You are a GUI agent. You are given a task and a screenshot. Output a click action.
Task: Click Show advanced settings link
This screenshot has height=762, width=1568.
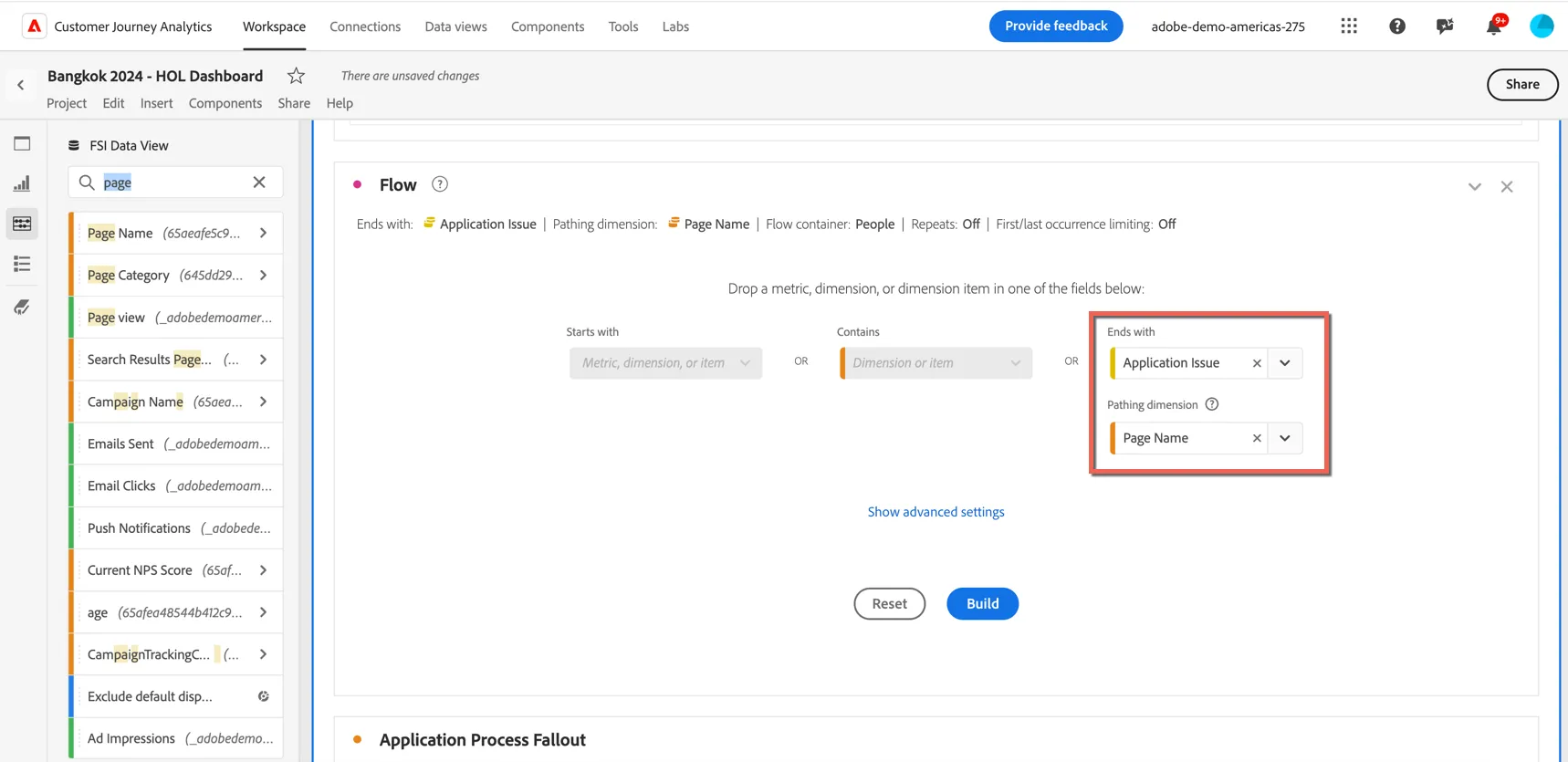(x=936, y=512)
